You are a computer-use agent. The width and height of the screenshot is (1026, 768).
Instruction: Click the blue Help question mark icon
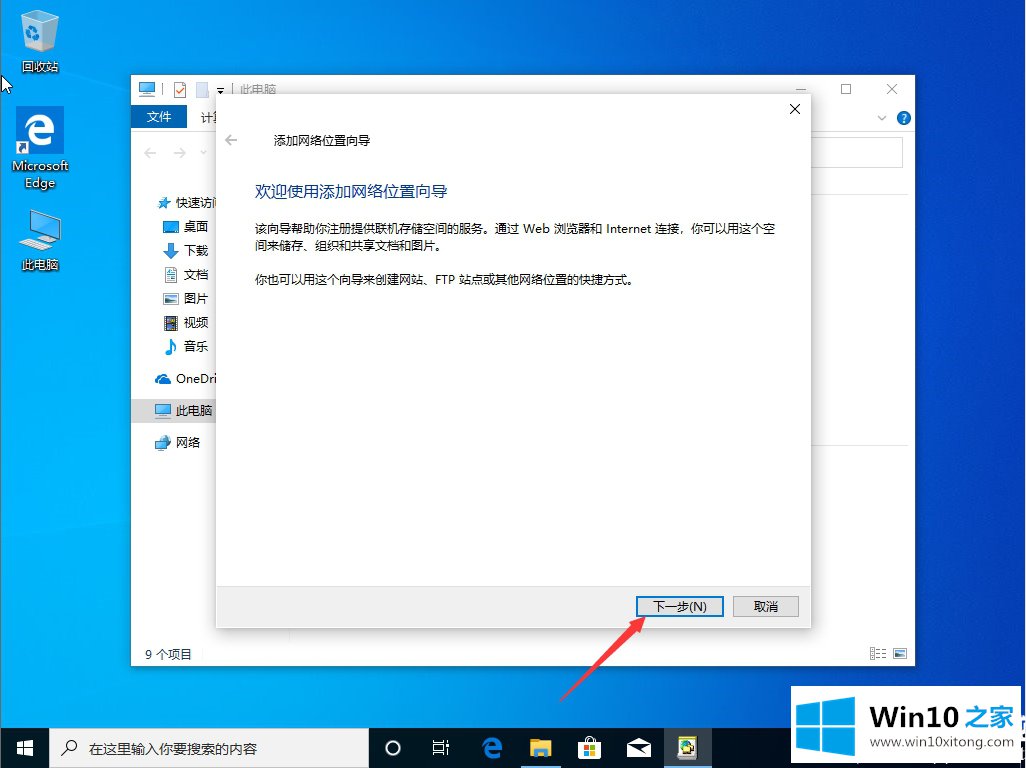[x=904, y=118]
